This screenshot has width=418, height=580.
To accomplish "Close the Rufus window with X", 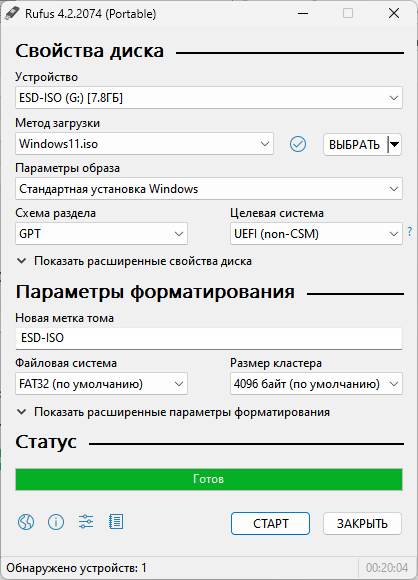I will [394, 14].
